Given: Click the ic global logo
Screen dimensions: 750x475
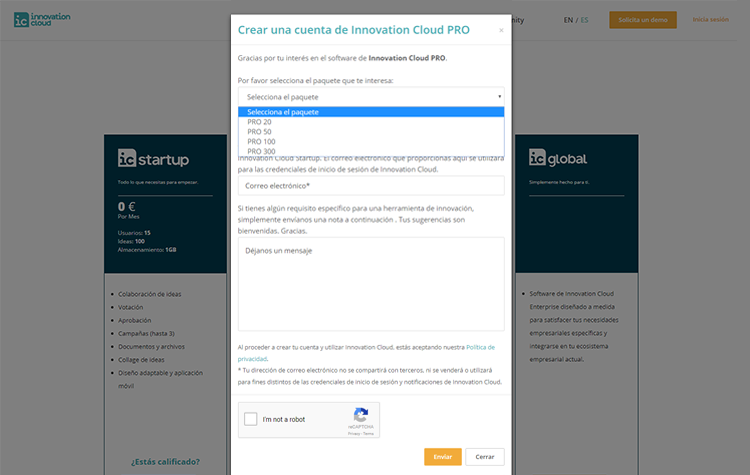Looking at the screenshot, I should [558, 158].
